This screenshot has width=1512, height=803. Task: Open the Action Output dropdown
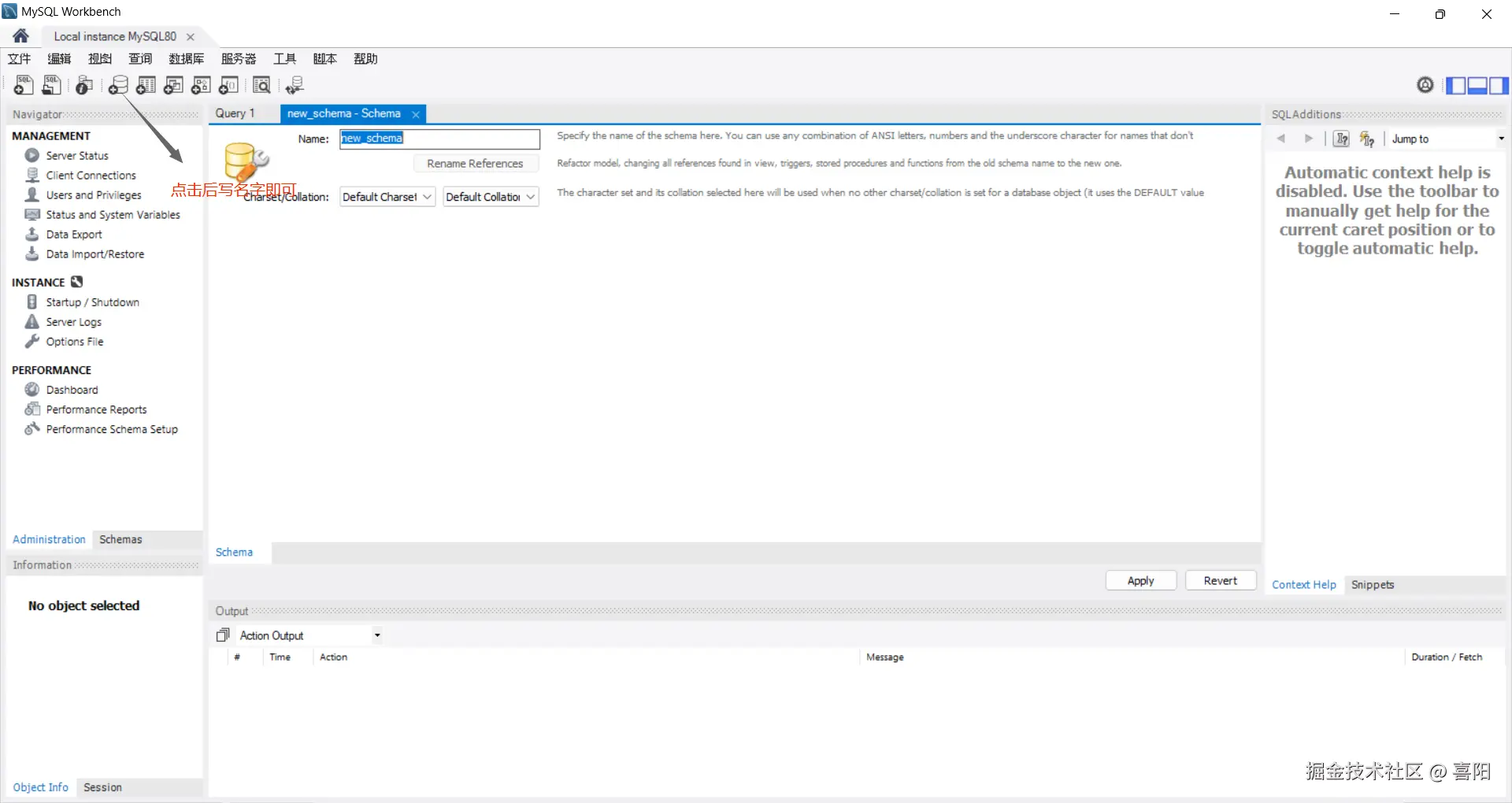point(309,635)
